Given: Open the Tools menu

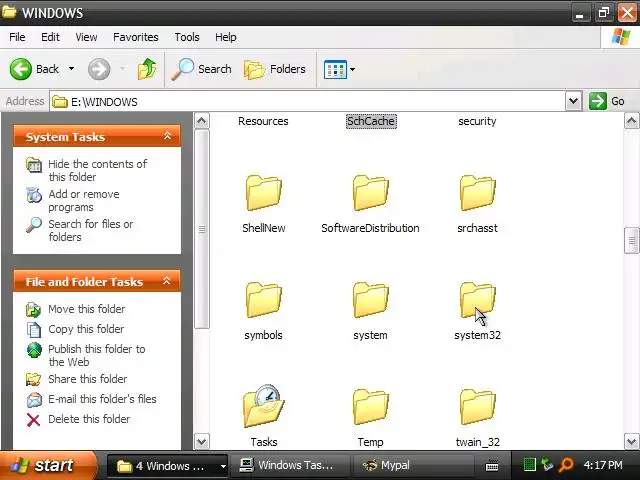Looking at the screenshot, I should point(187,37).
